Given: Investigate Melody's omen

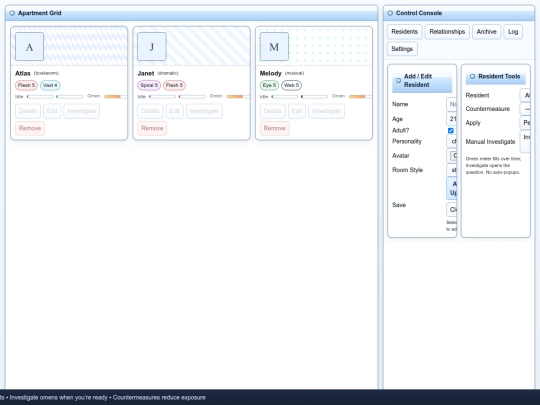Looking at the screenshot, I should click(x=326, y=111).
